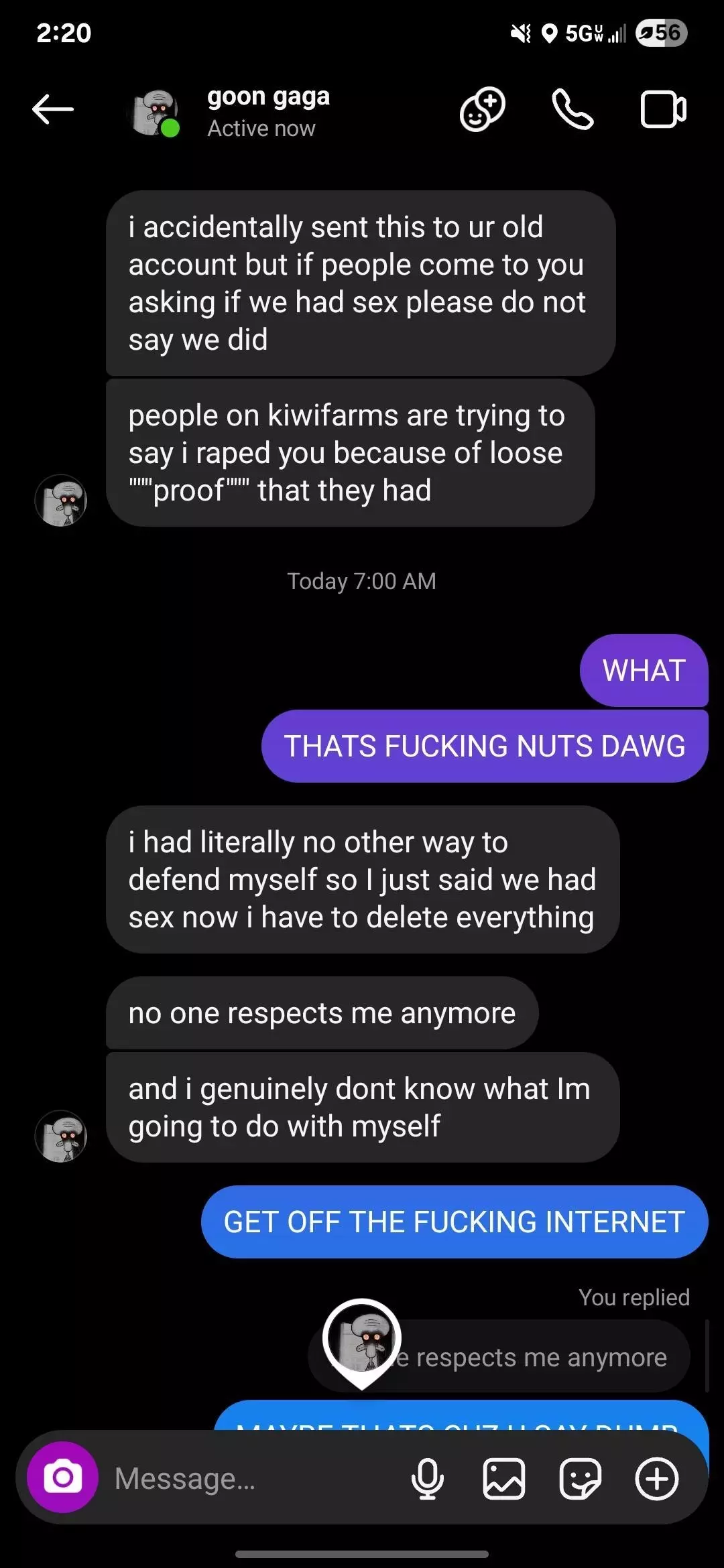The image size is (724, 1568).
Task: Open the plus menu for more options
Action: [656, 1478]
